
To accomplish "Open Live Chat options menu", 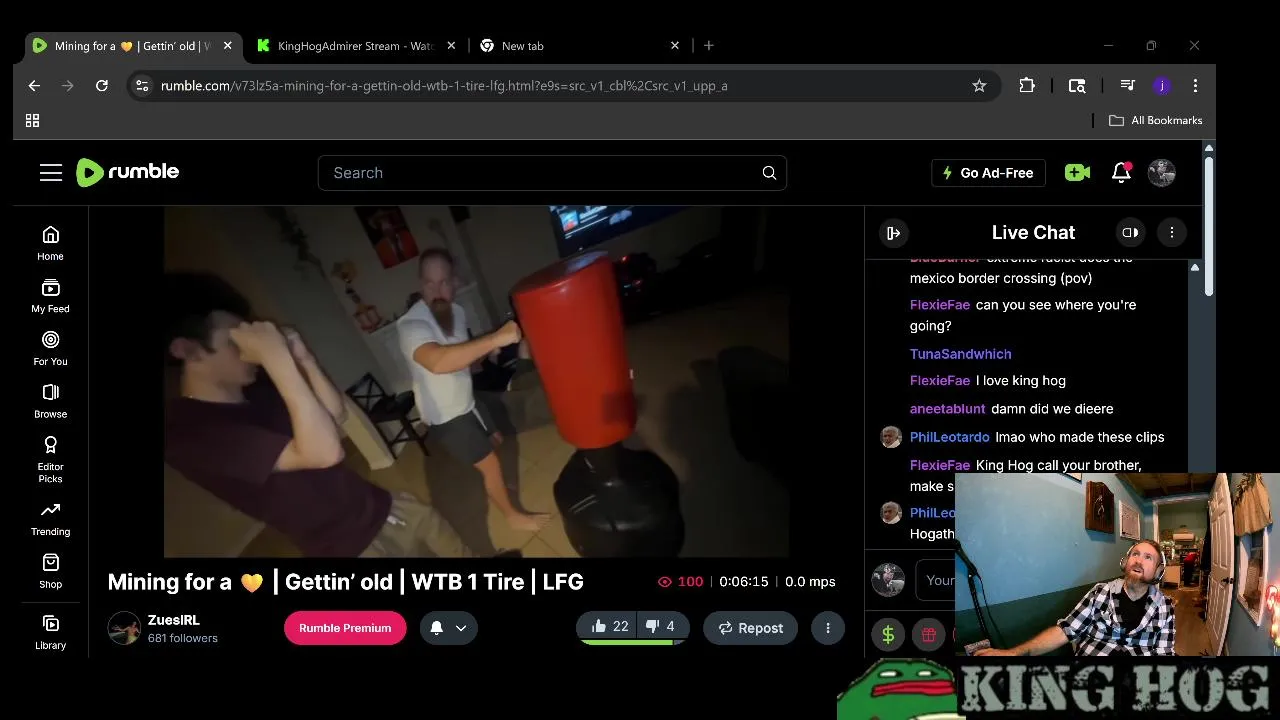I will pyautogui.click(x=1172, y=233).
